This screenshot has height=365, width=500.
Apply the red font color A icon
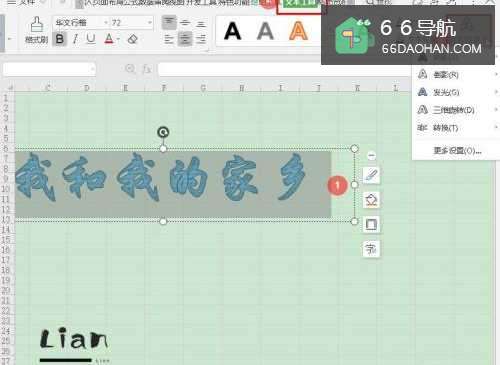tap(109, 39)
